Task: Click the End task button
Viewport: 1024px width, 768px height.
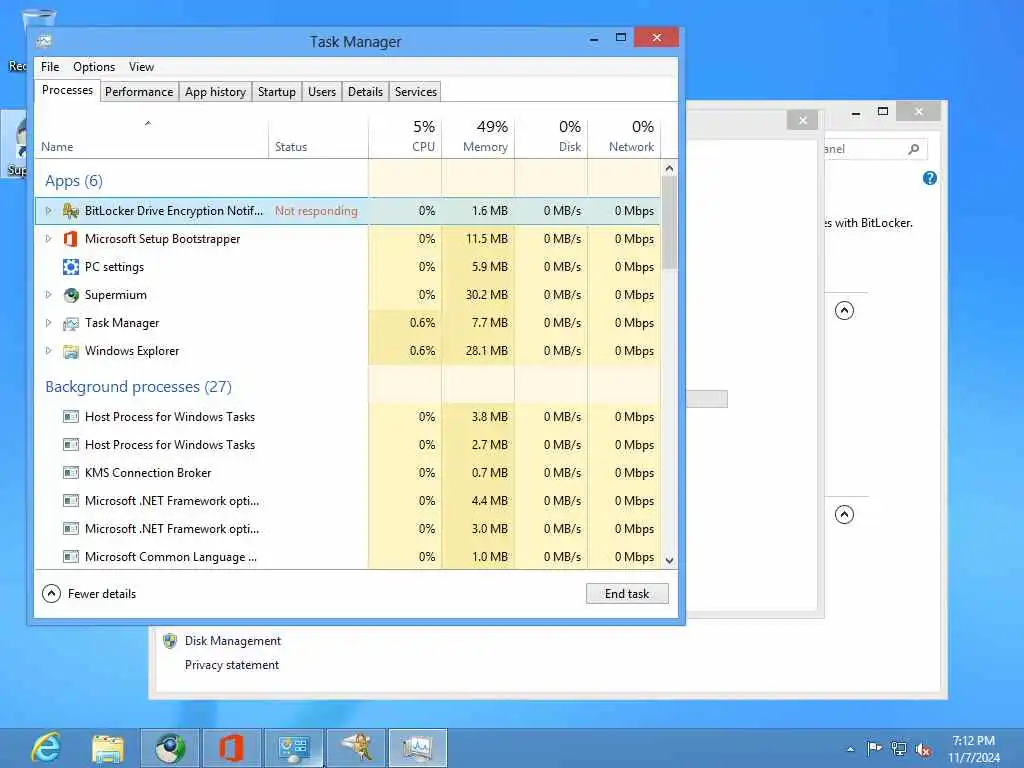Action: tap(627, 594)
